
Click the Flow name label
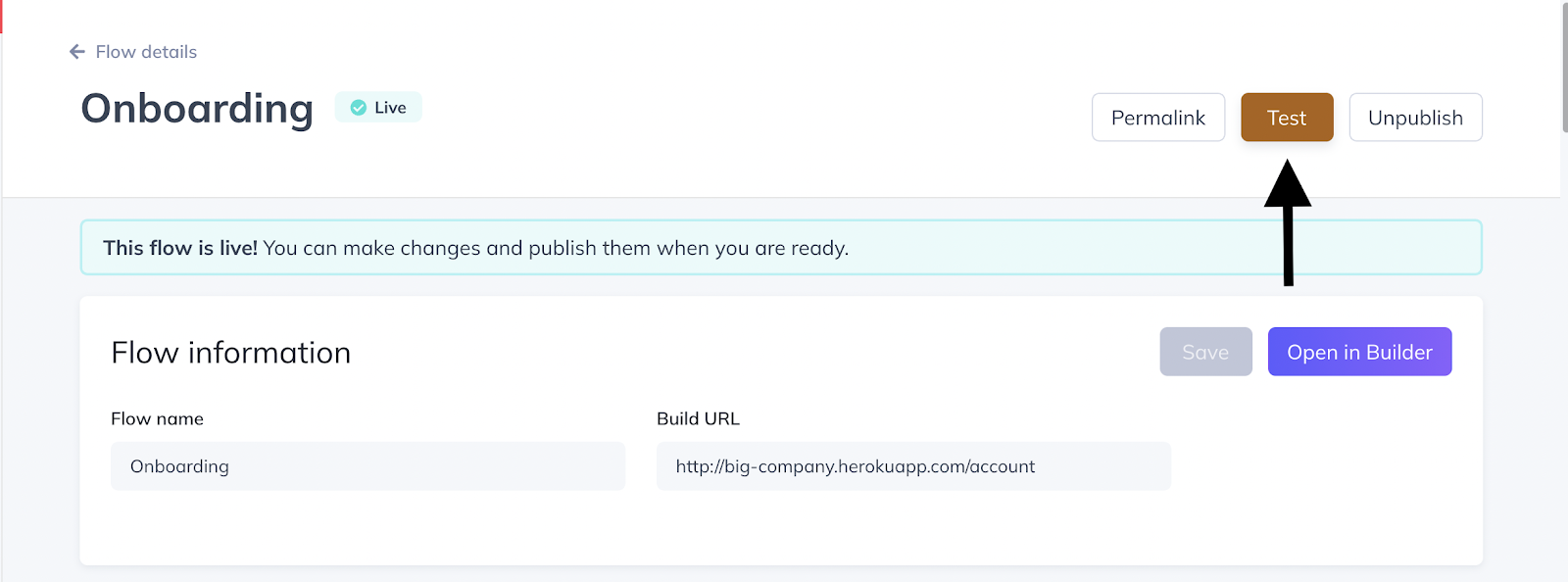tap(157, 418)
